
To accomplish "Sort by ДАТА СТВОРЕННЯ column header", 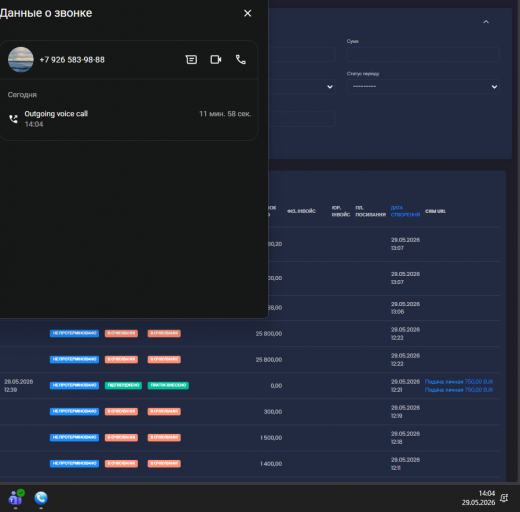I will point(405,211).
